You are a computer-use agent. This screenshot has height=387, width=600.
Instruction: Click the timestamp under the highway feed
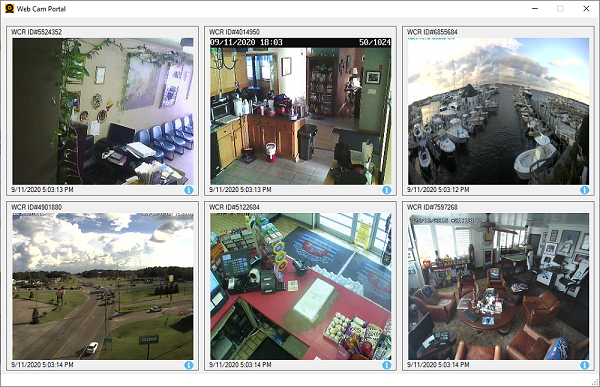tap(42, 365)
